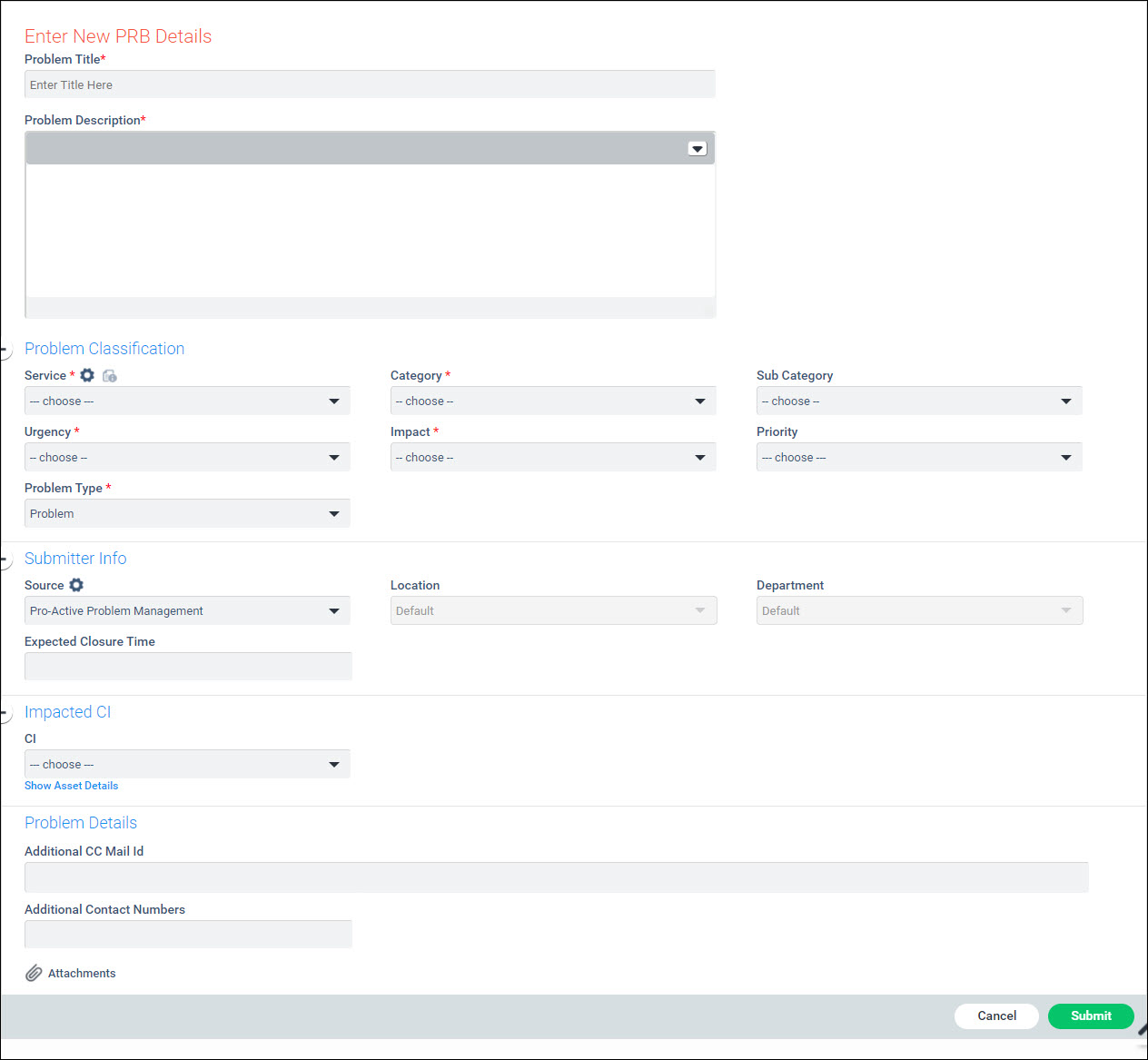Open the Problem Type dropdown
The height and width of the screenshot is (1060, 1148).
(x=187, y=513)
